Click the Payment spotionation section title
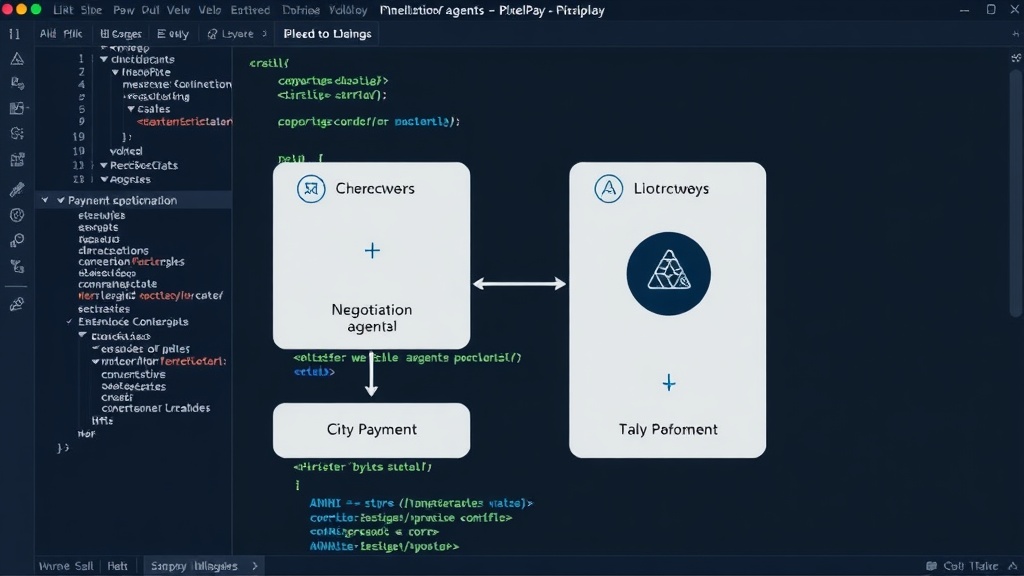1024x576 pixels. click(122, 200)
